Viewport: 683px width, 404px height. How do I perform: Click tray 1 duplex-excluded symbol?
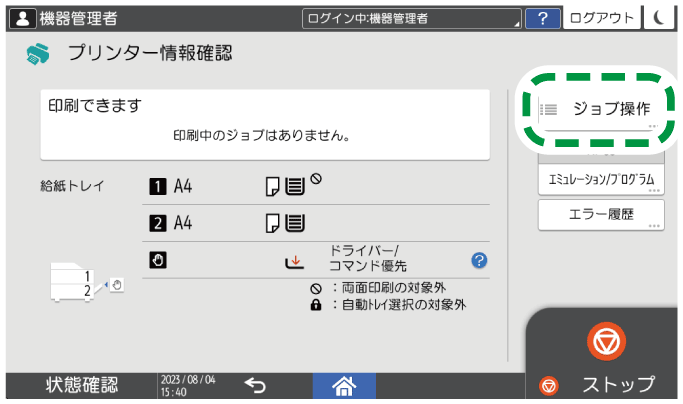[x=316, y=178]
